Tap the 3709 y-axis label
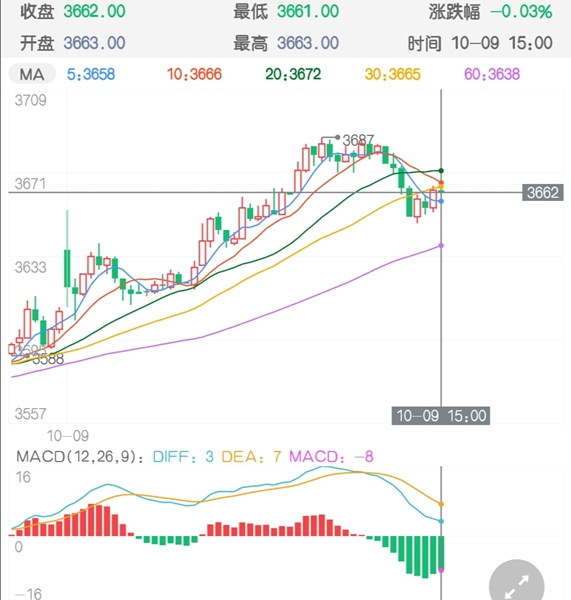 click(30, 101)
